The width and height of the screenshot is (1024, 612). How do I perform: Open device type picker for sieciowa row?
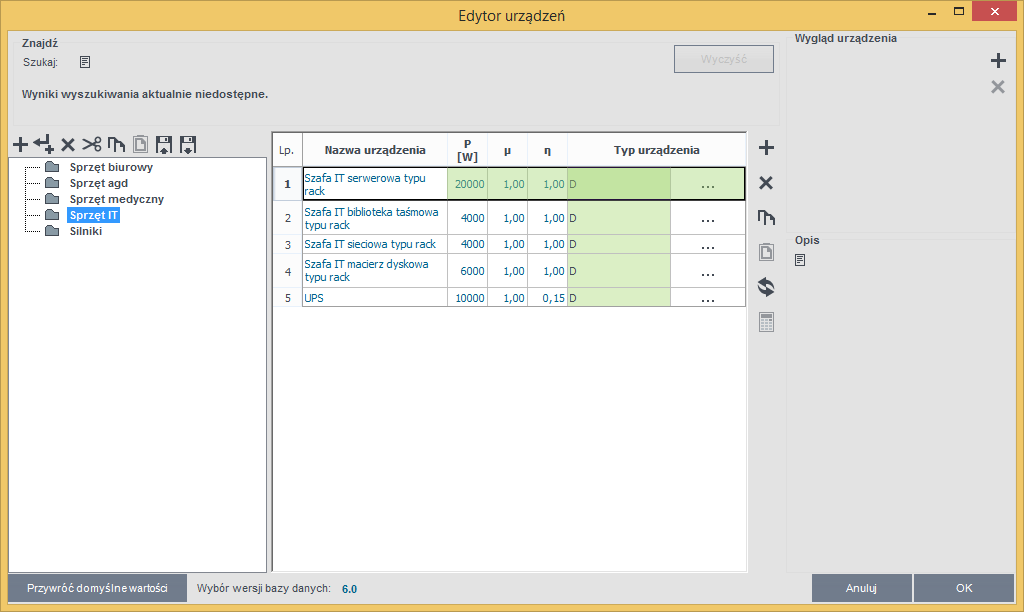coord(707,244)
